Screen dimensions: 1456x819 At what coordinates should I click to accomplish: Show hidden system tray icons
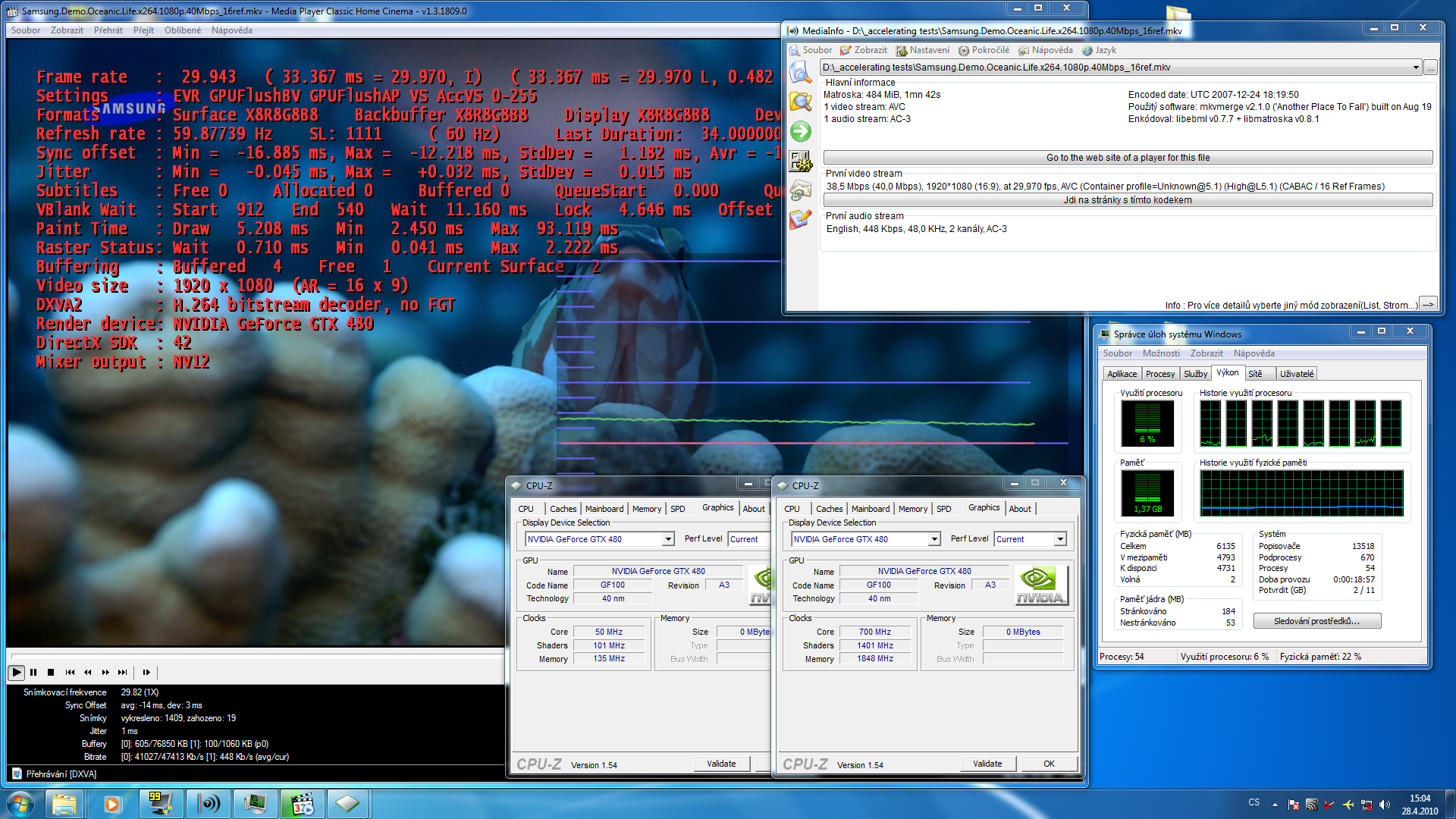pos(1275,805)
